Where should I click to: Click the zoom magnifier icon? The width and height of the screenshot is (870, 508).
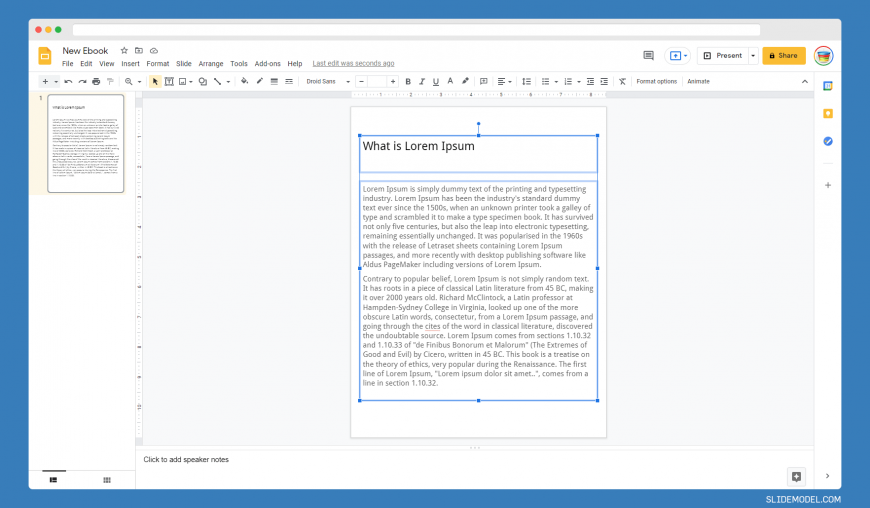[x=129, y=82]
